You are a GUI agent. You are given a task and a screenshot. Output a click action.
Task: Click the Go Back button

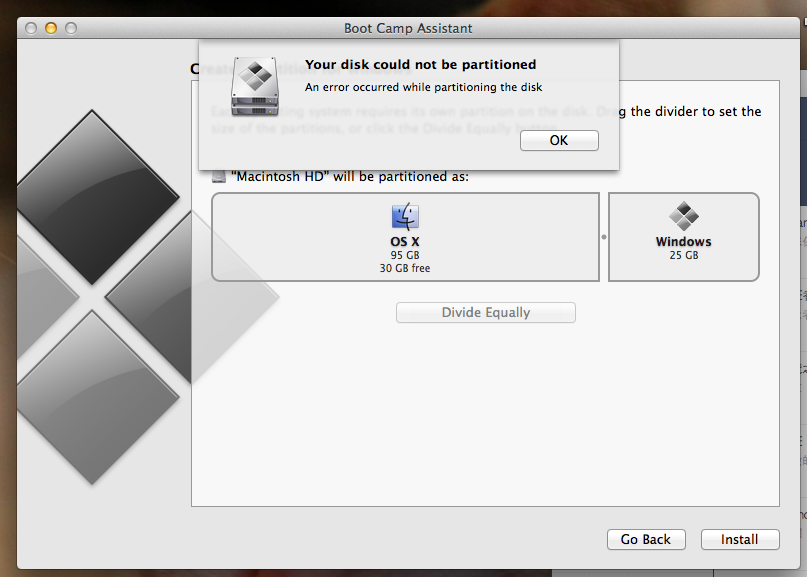(x=646, y=539)
